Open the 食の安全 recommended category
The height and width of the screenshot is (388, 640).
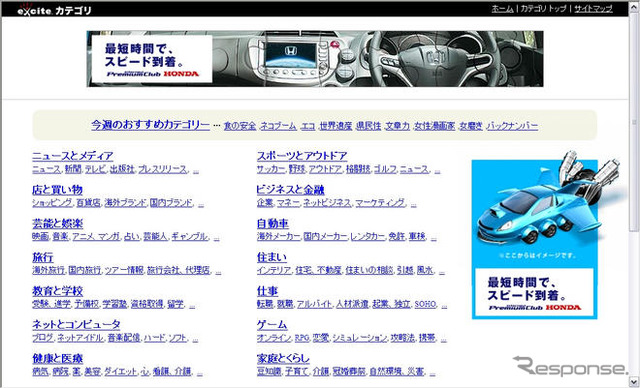tap(240, 126)
